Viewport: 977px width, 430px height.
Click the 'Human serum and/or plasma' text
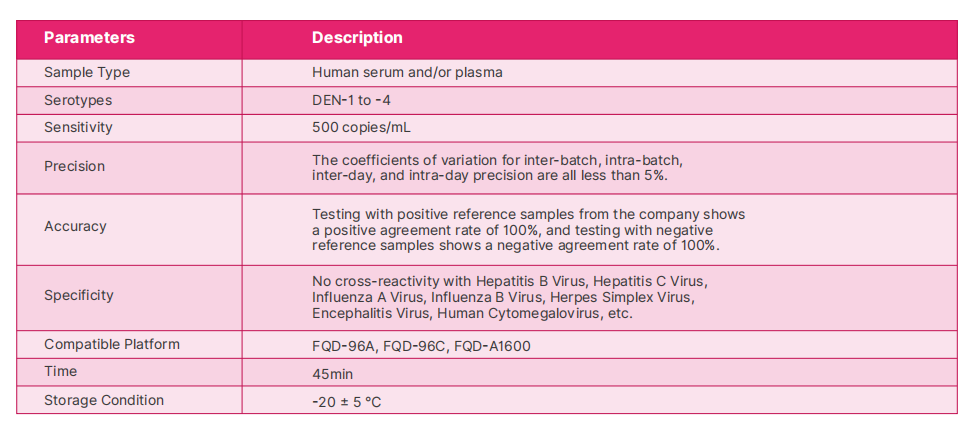[x=407, y=73]
